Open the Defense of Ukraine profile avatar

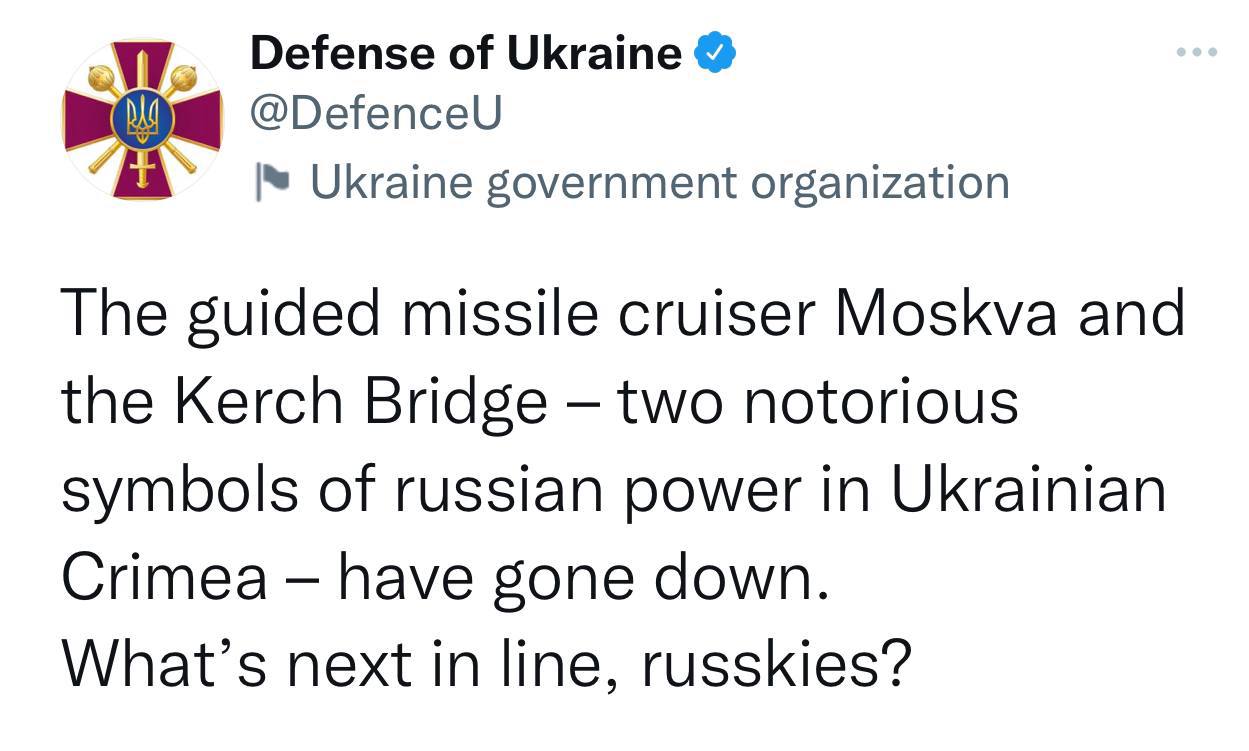142,120
